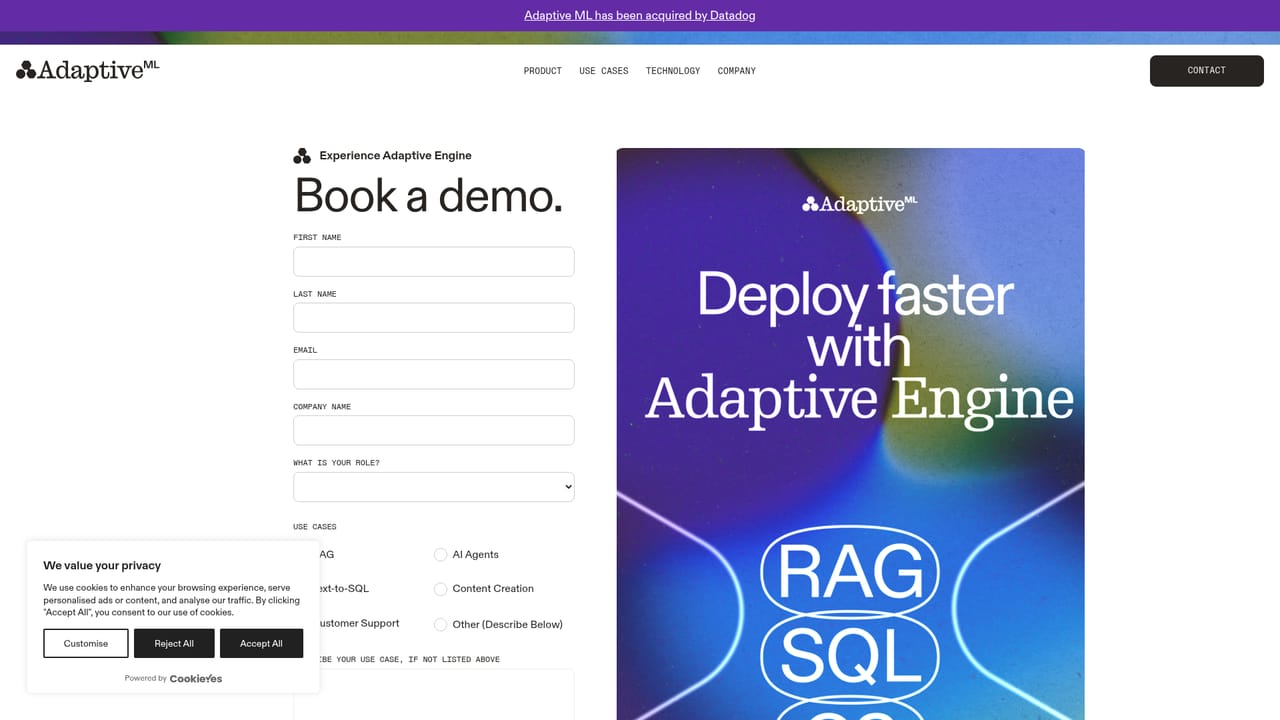Select the Content Creation radio button
1280x720 pixels.
440,589
